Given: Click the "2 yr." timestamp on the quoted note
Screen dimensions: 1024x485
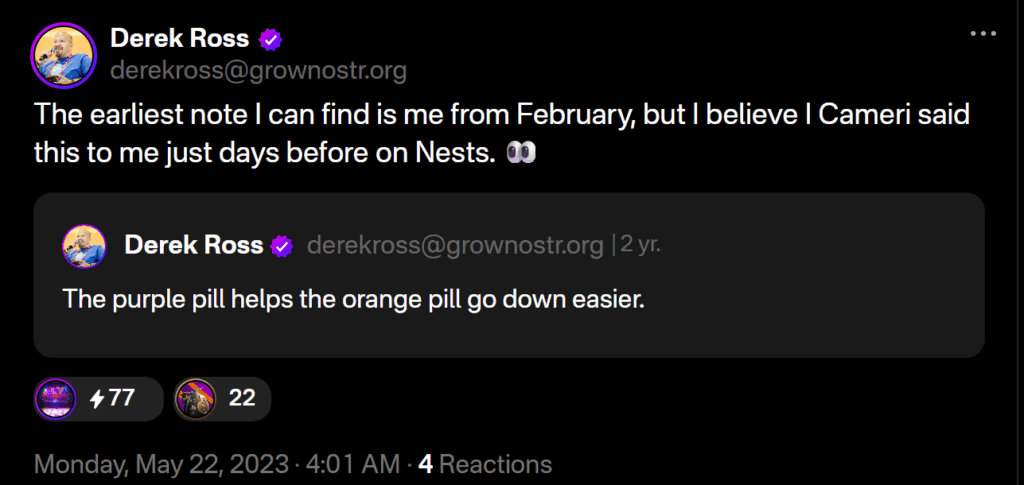Looking at the screenshot, I should (641, 245).
